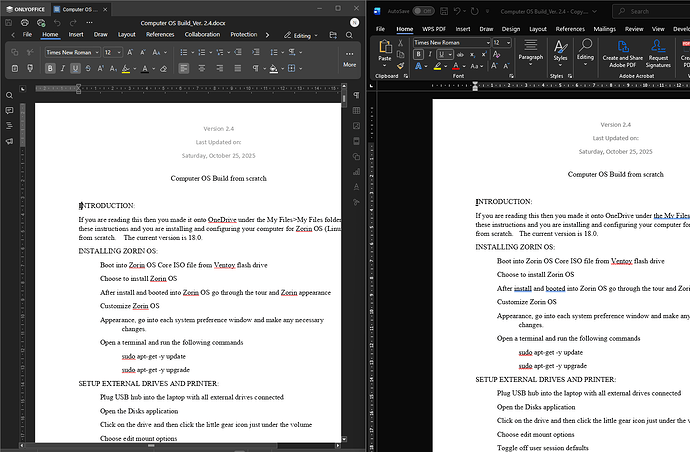Expand Word's font size dropdown
Viewport: 690px width, 452px height.
(510, 43)
